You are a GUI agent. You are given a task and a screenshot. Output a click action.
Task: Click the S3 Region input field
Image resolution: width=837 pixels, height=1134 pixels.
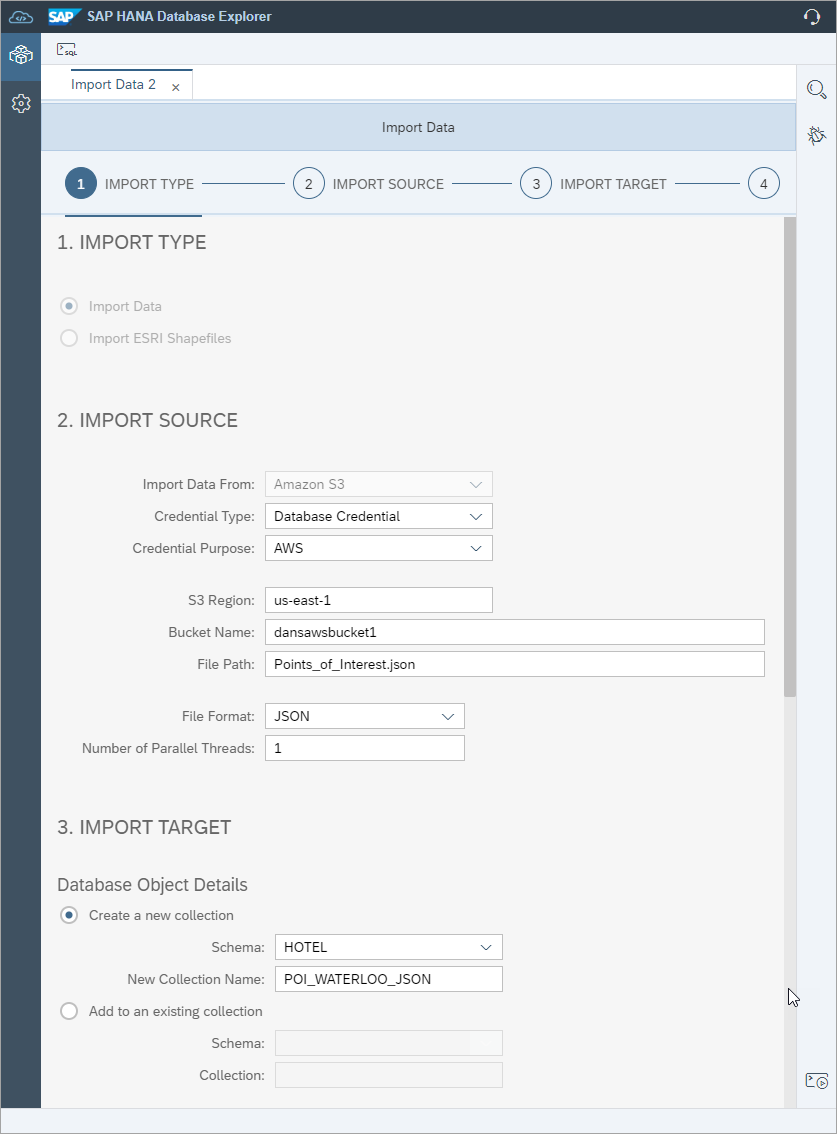[378, 600]
